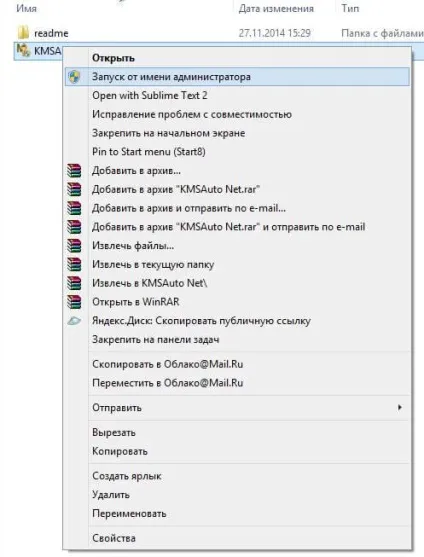The image size is (424, 557).
Task: Click the readme folder icon
Action: 23,33
